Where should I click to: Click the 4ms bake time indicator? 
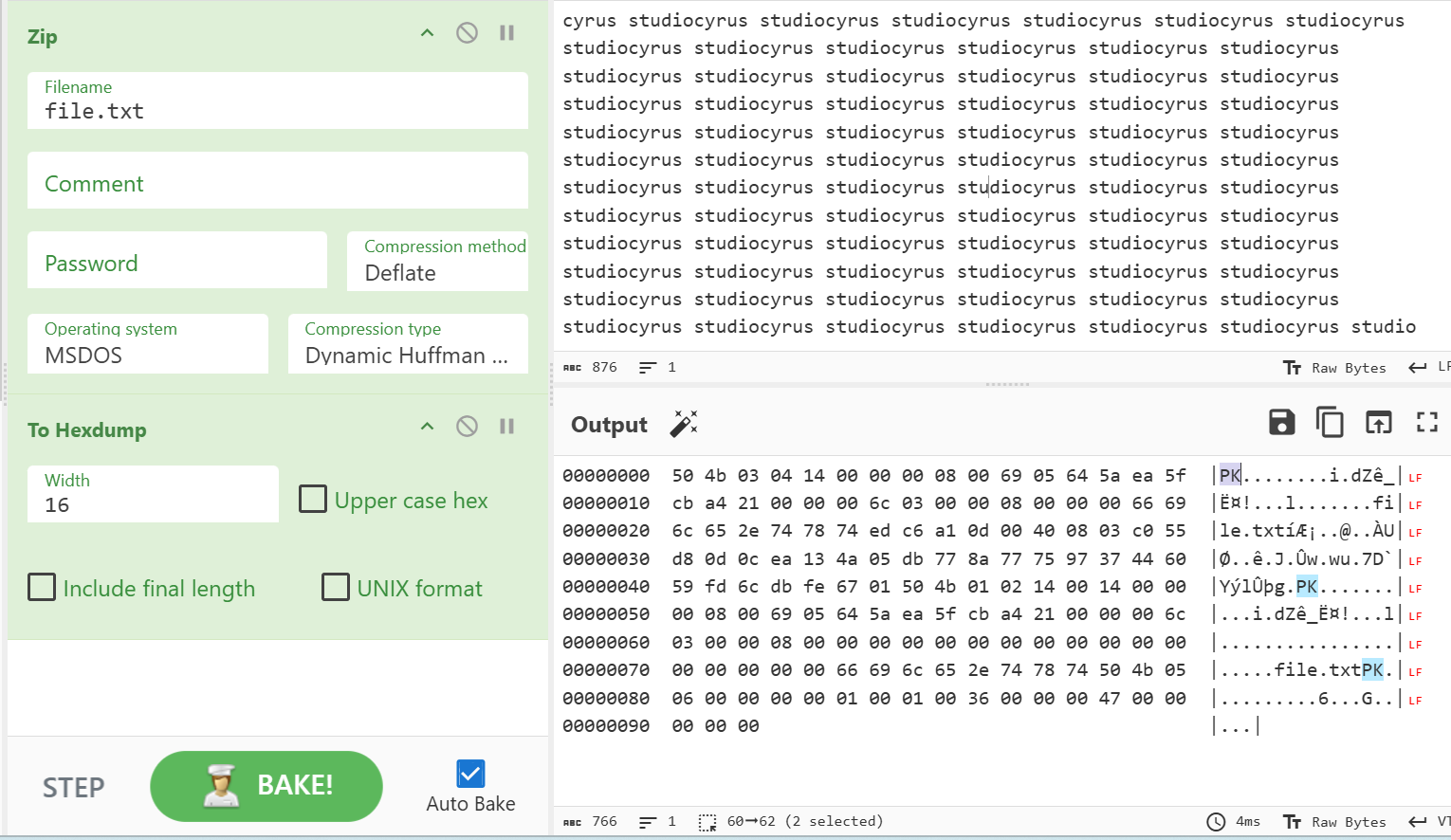1234,822
